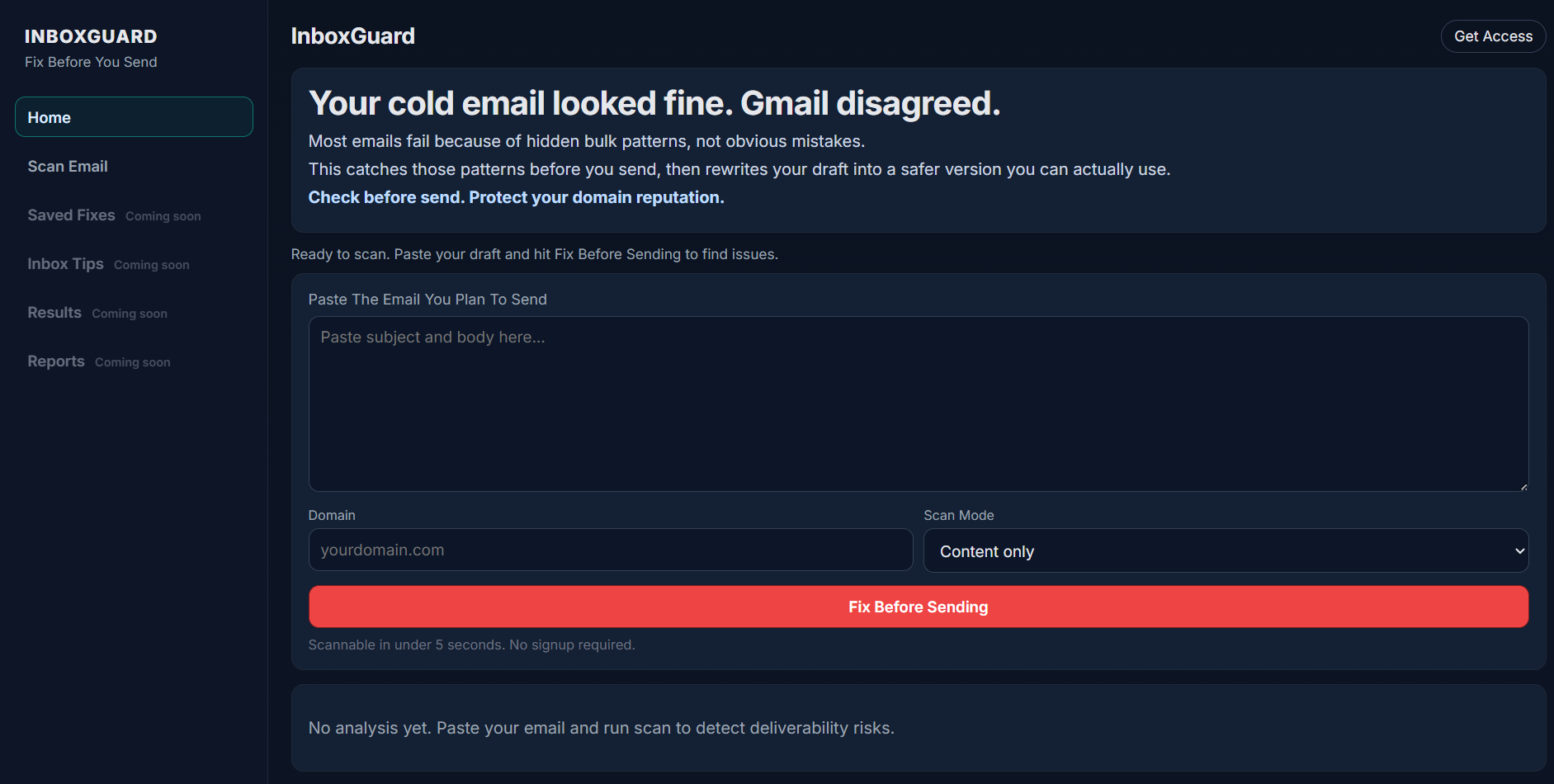This screenshot has width=1554, height=784.
Task: Click the 'Coming soon' badge beside Reports
Action: 133,362
